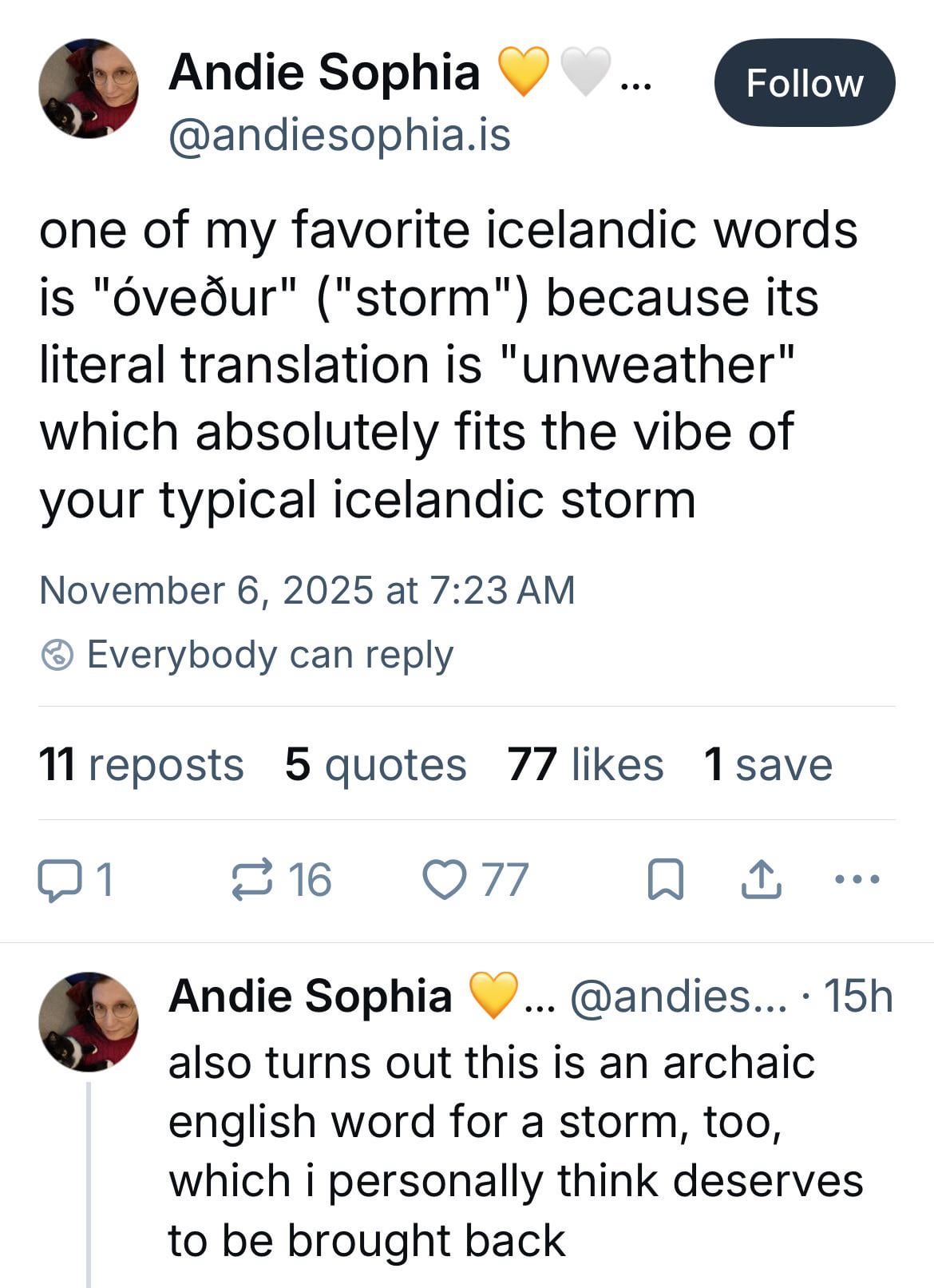Open Andie Sophia's main post avatar
Image resolution: width=934 pixels, height=1288 pixels.
pos(89,89)
